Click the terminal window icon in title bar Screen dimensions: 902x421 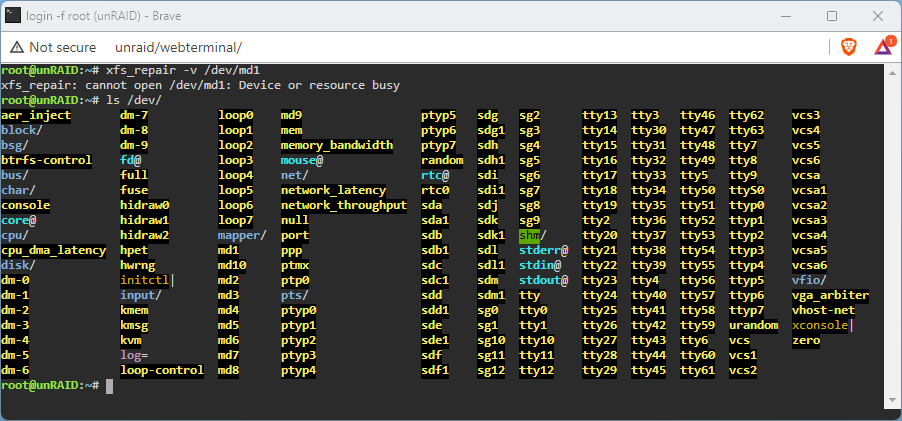click(13, 16)
